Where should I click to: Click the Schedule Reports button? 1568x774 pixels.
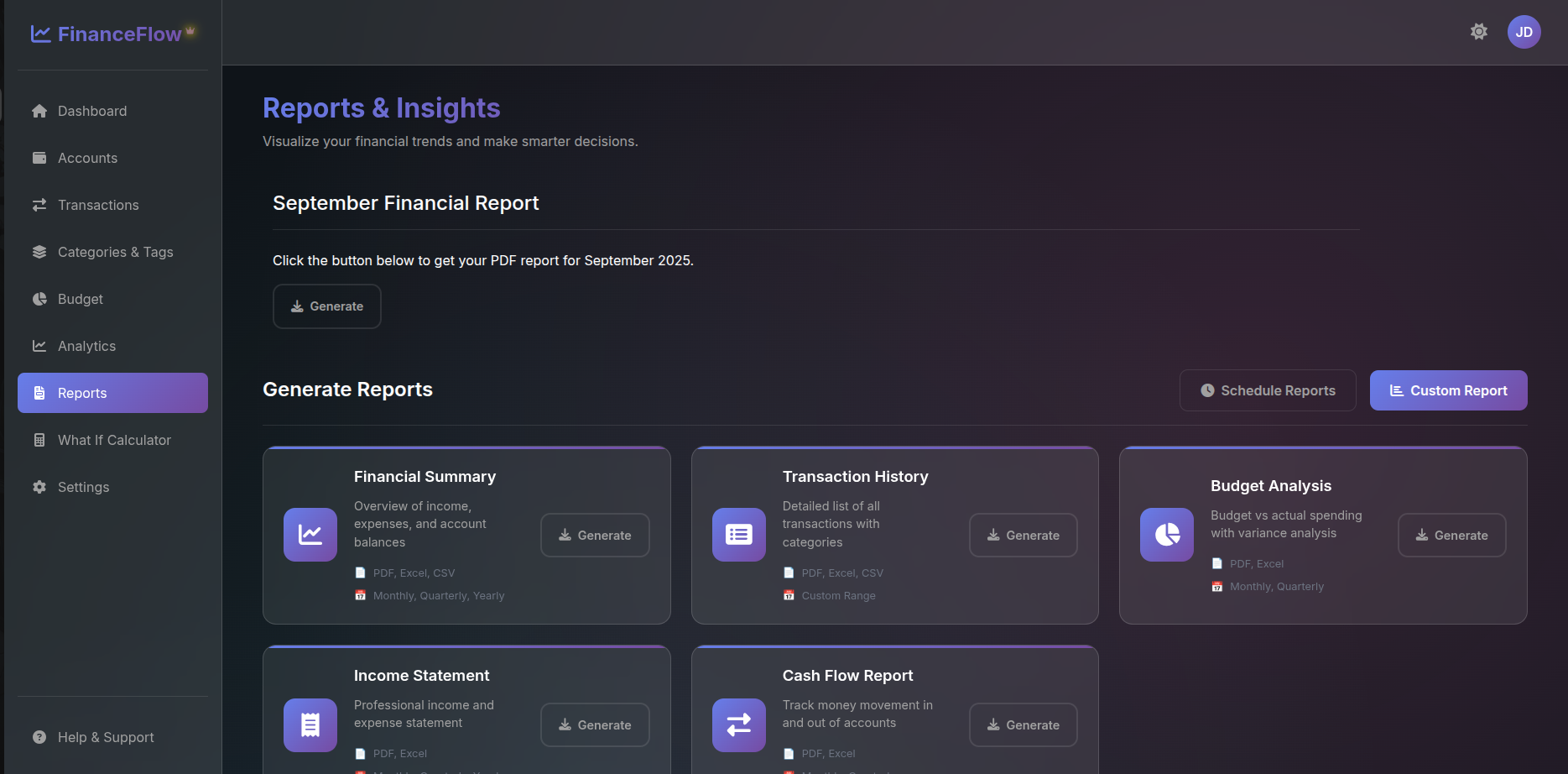(1268, 390)
